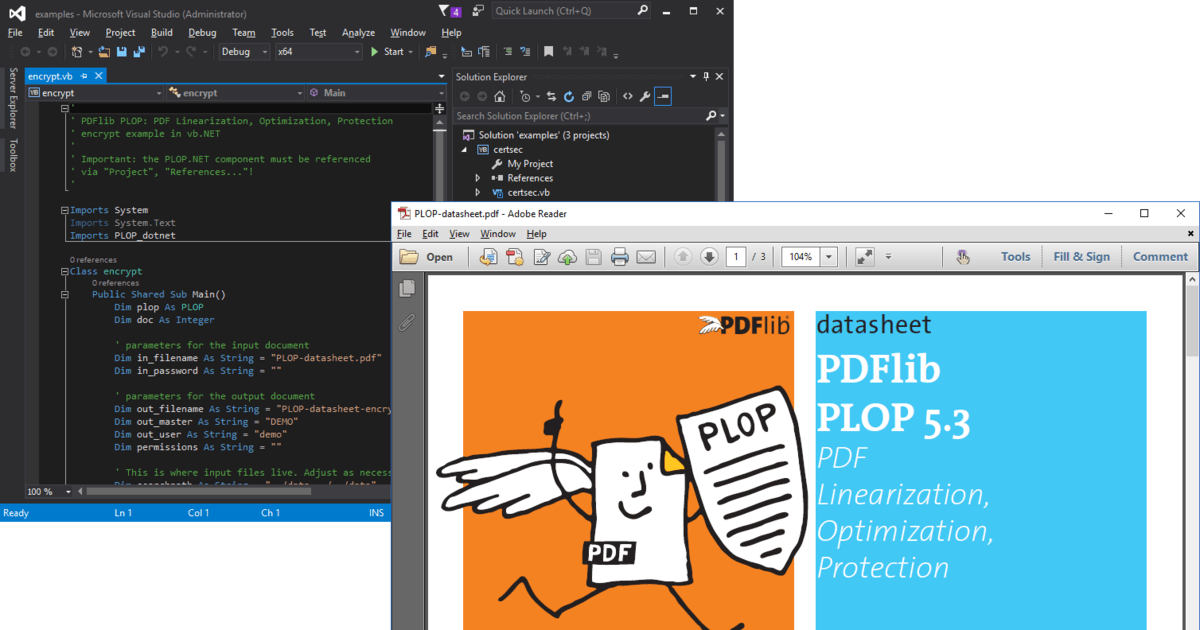Click the Home icon in Solution Explorer
This screenshot has width=1200, height=630.
pos(500,96)
